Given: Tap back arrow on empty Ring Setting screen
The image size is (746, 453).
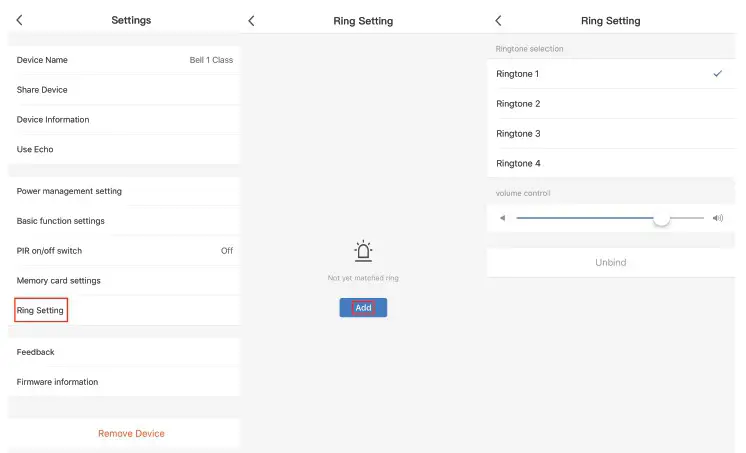Looking at the screenshot, I should (x=251, y=20).
